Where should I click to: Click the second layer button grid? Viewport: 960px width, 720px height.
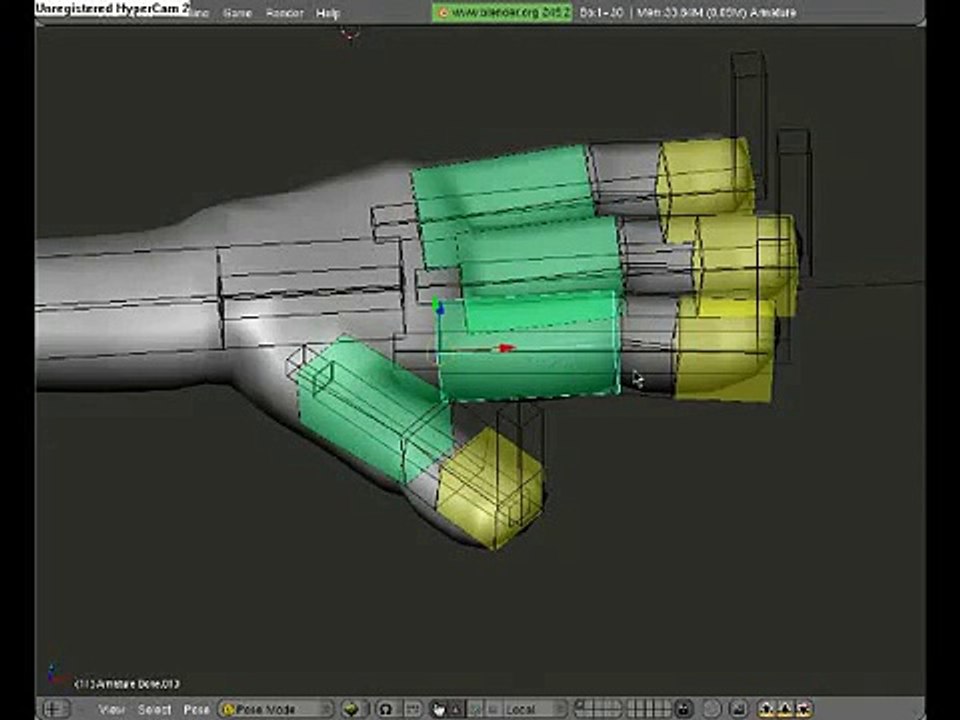(650, 709)
